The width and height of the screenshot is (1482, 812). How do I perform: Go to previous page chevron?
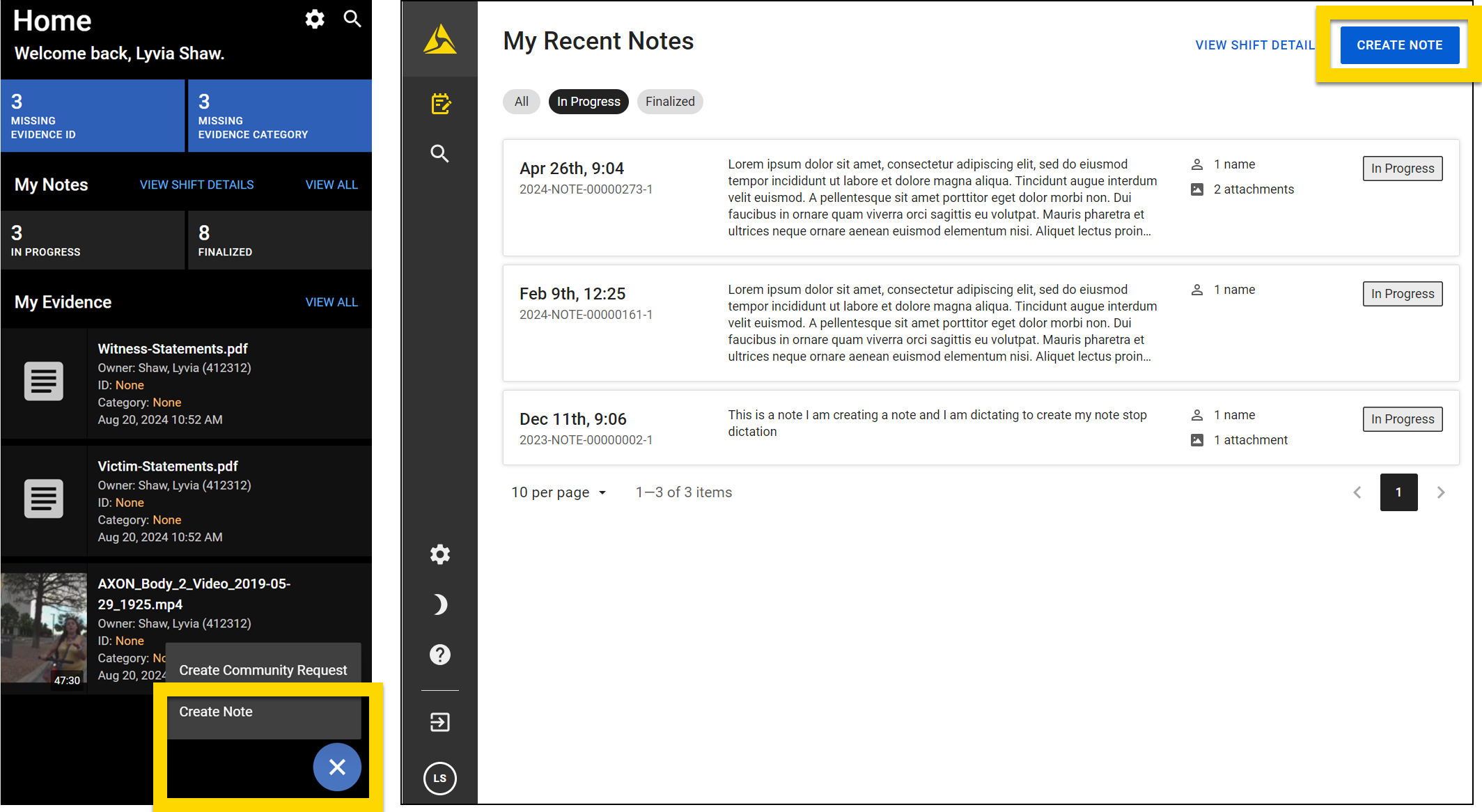pos(1357,492)
